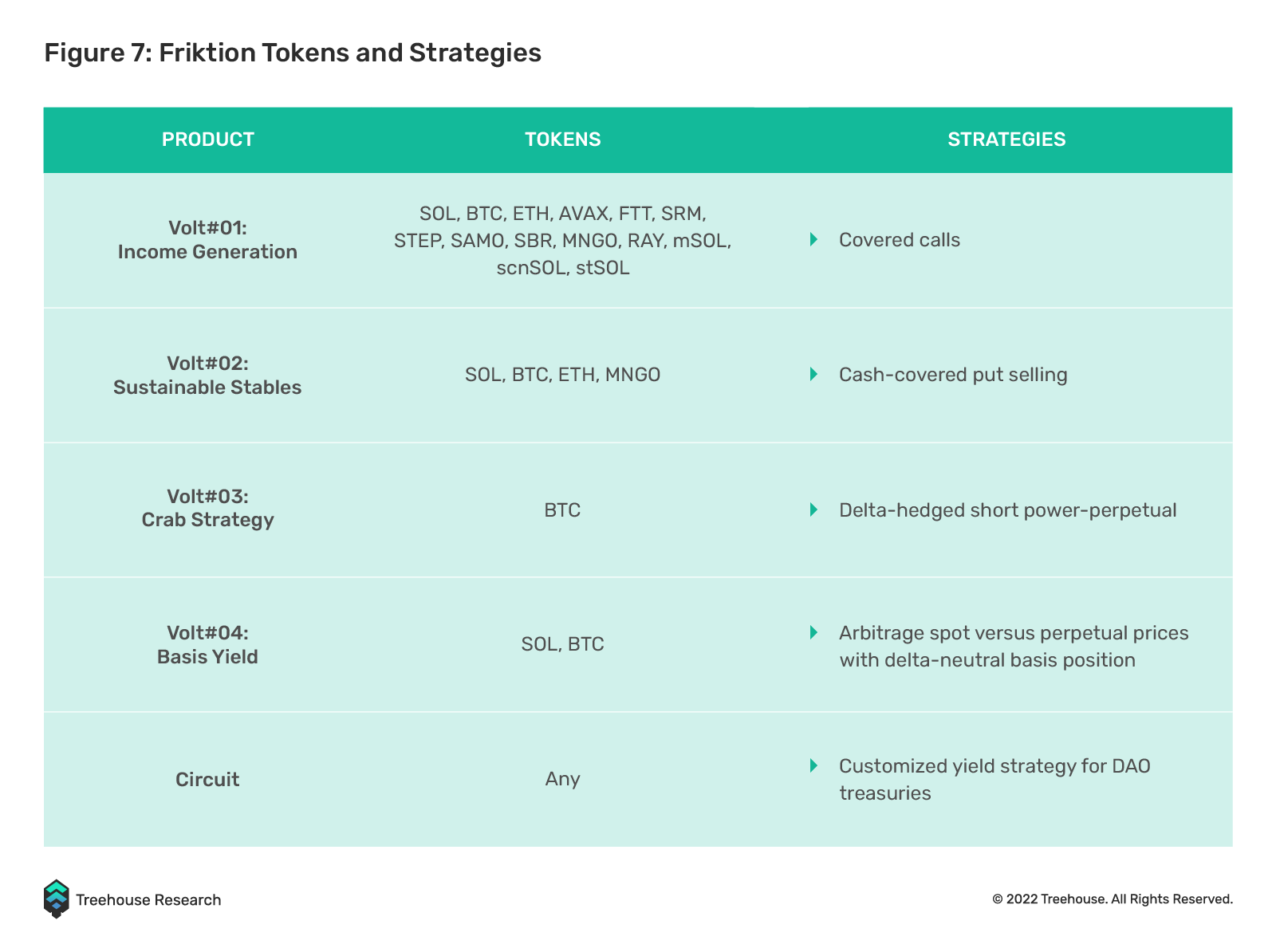Click the Any tokens cell
1276x952 pixels.
[x=563, y=779]
